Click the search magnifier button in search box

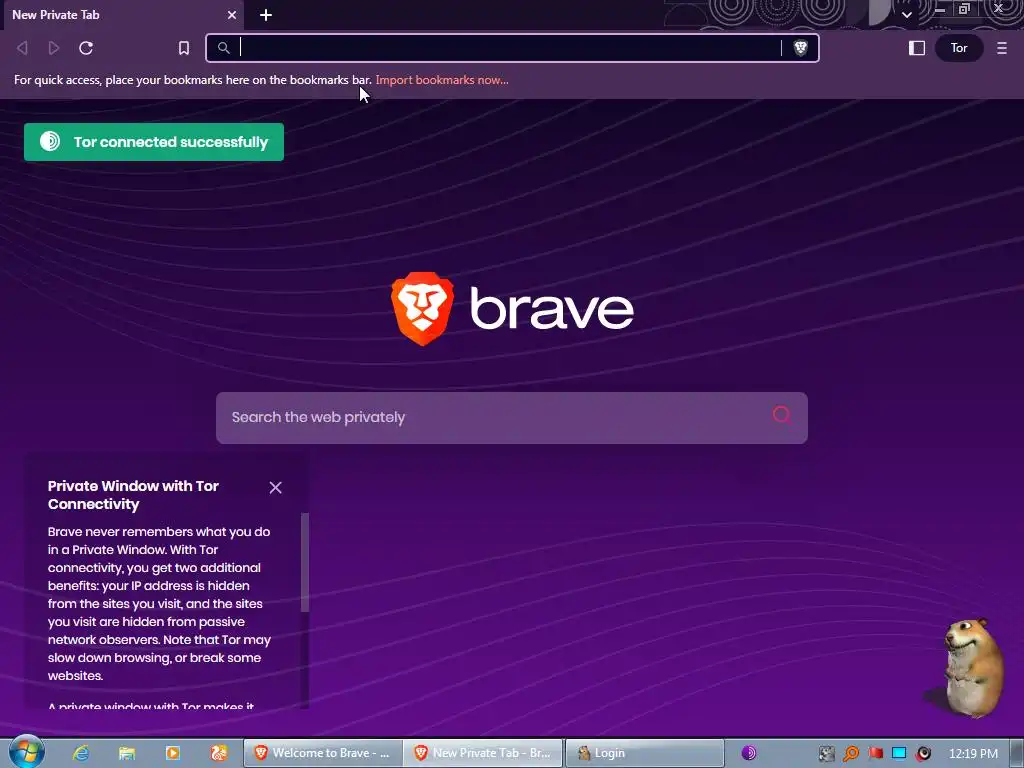tap(782, 415)
